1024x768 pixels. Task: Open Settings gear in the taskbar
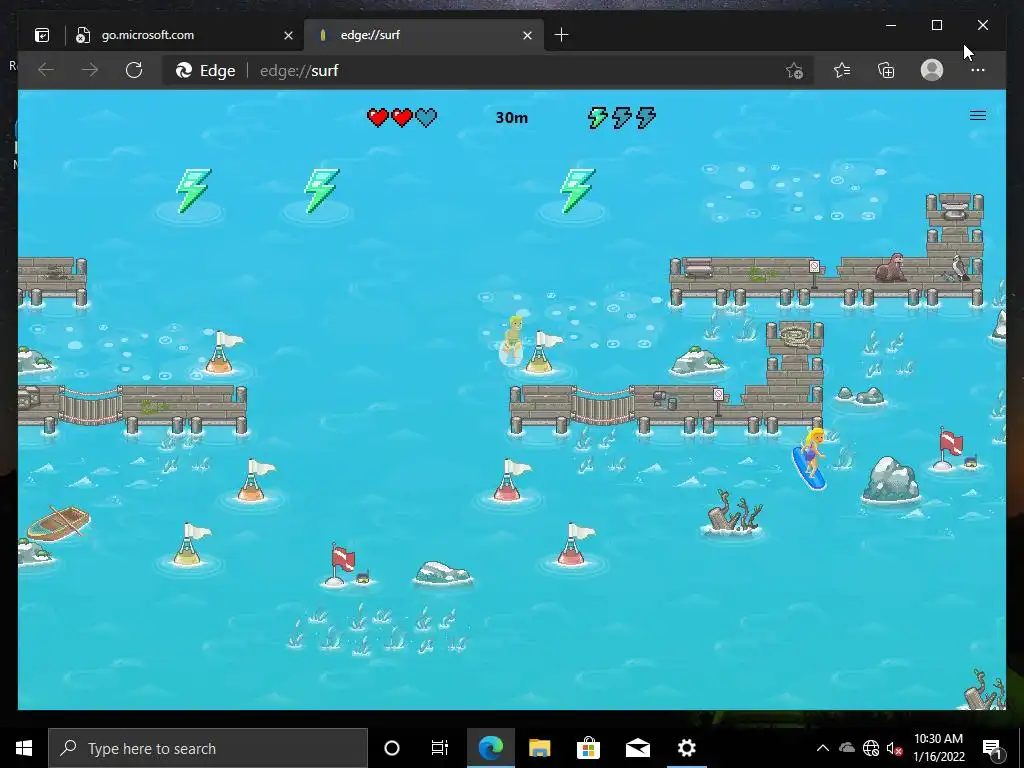[686, 748]
